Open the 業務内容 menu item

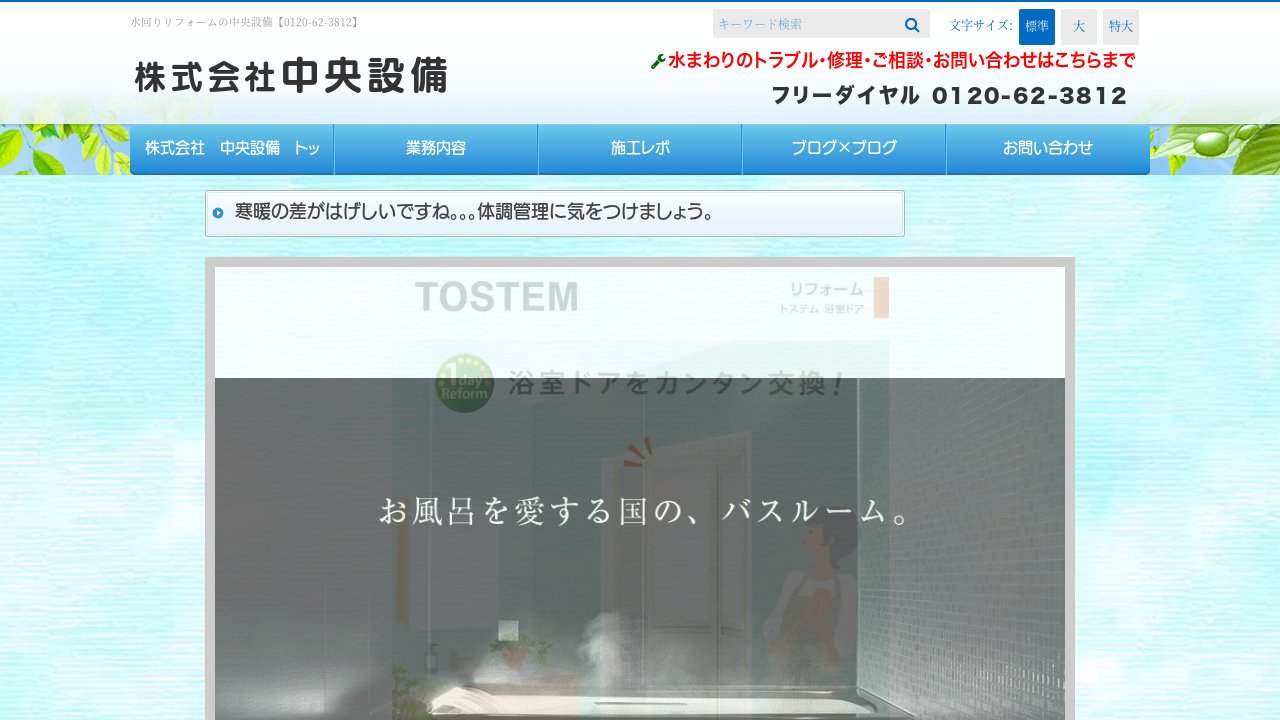[x=436, y=149]
